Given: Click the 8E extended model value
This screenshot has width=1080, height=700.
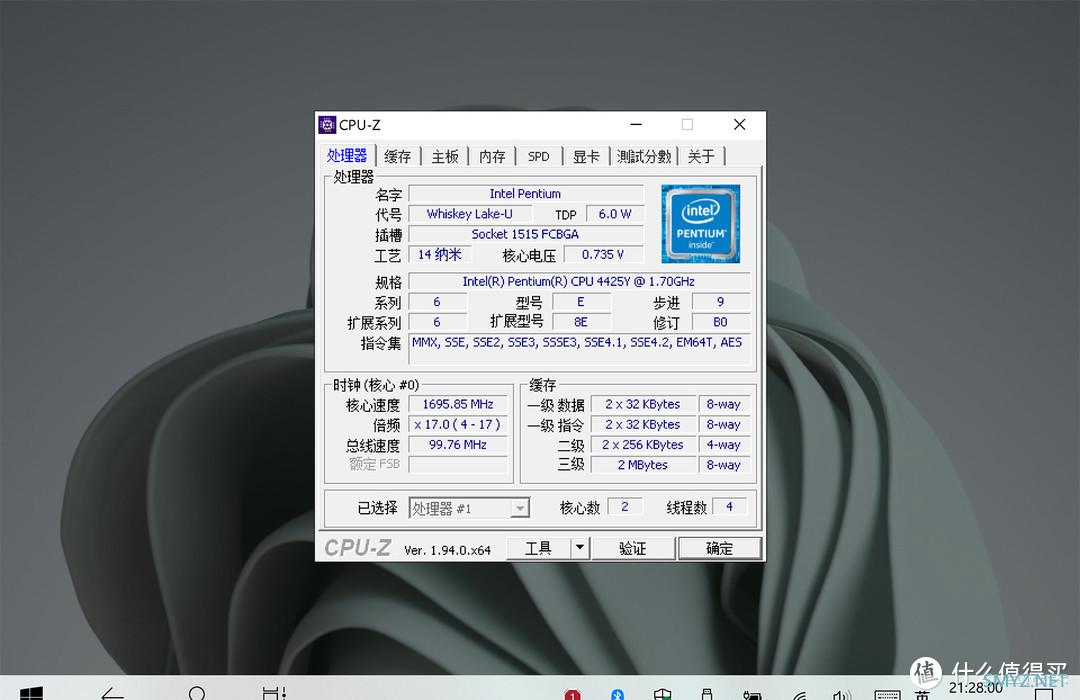Looking at the screenshot, I should (581, 322).
